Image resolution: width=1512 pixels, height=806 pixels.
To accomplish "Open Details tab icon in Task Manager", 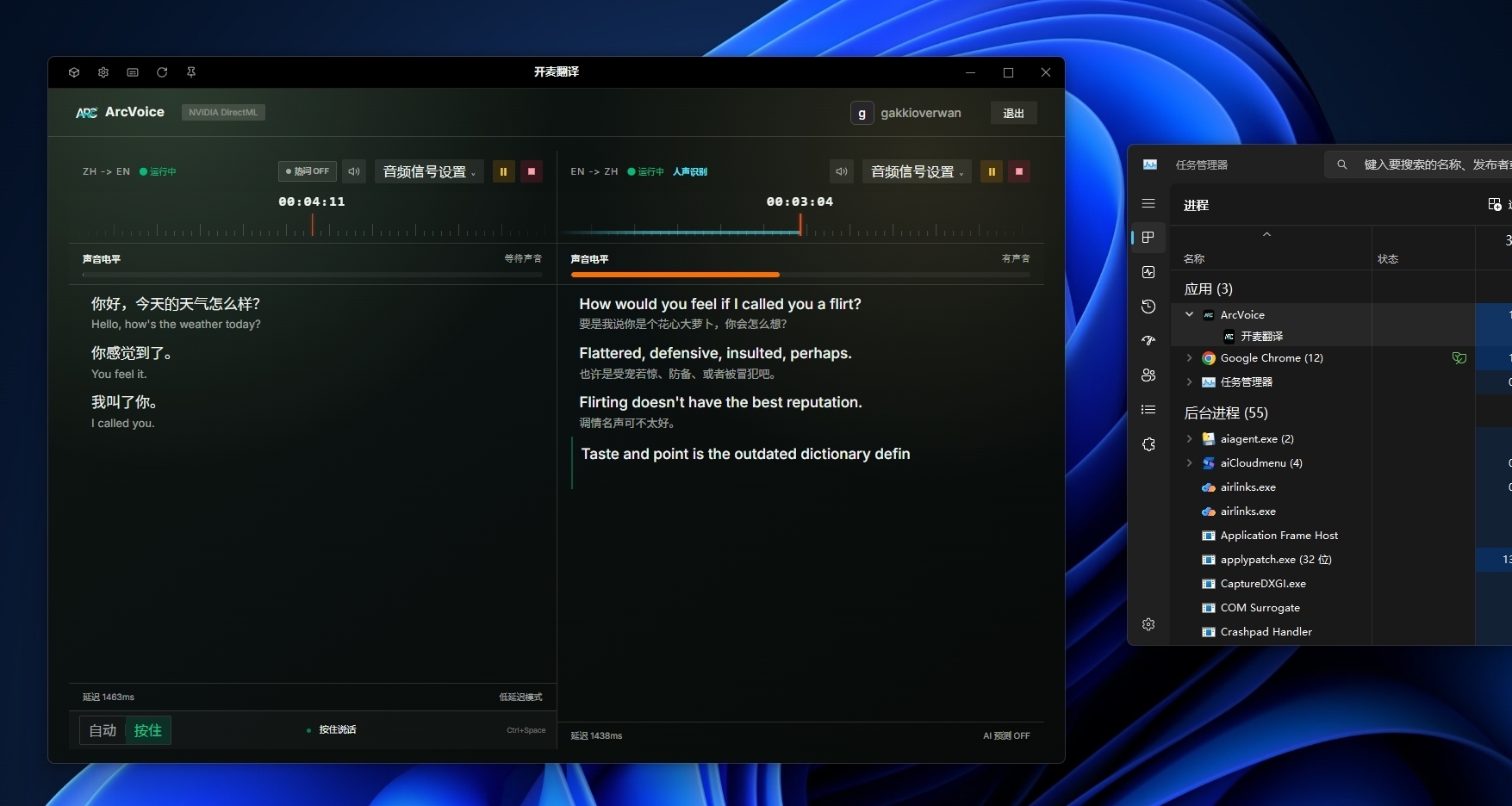I will coord(1148,410).
